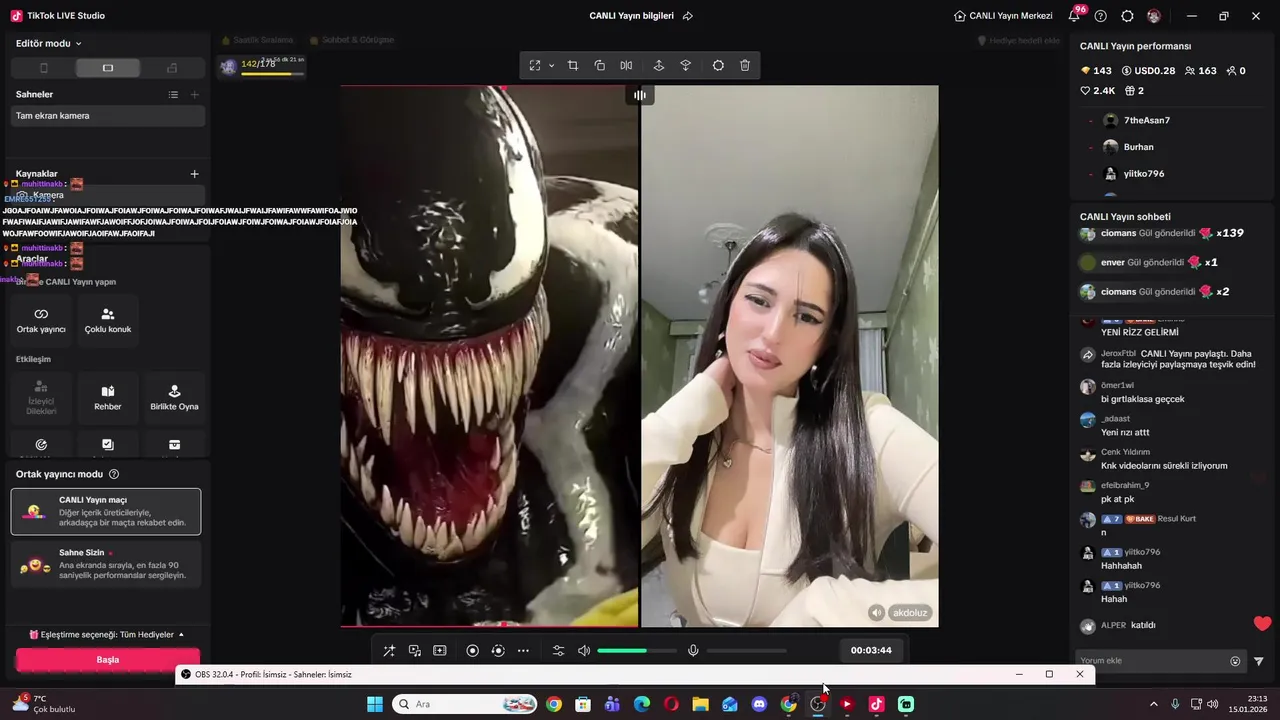
Task: Open Discord from the taskbar
Action: (759, 704)
